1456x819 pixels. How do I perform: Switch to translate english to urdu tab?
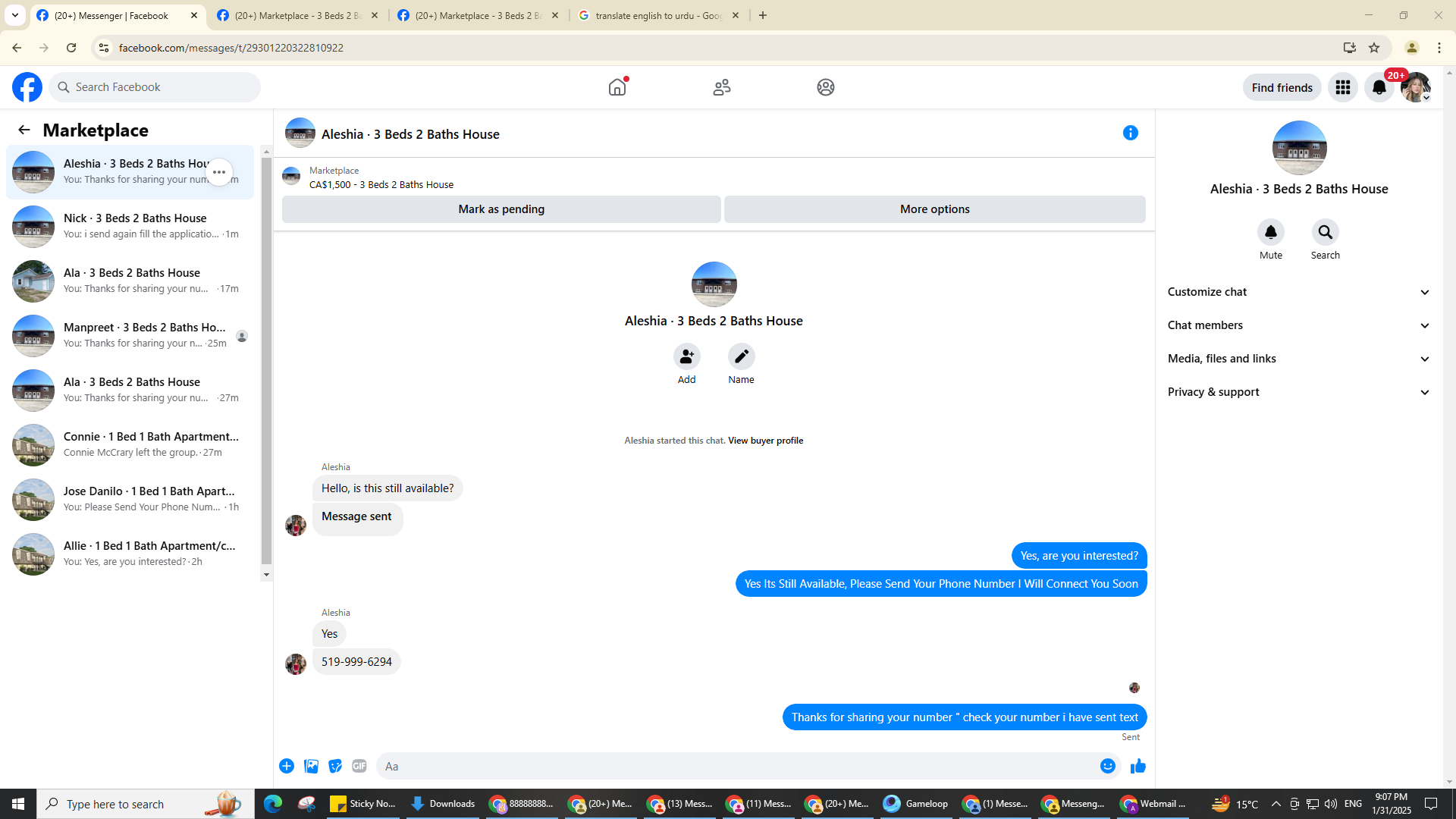[x=659, y=15]
